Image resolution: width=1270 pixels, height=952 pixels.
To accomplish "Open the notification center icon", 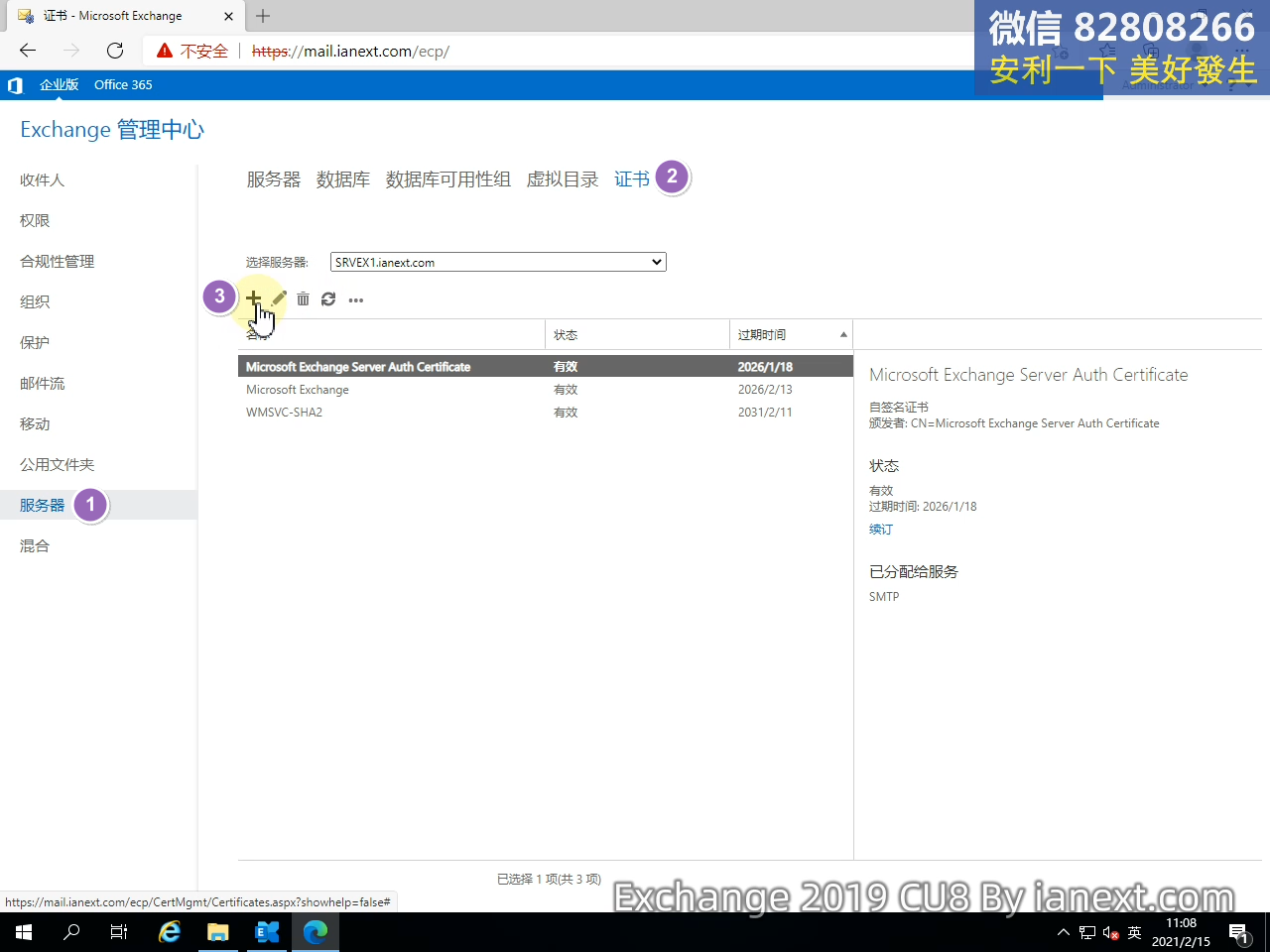I will tap(1238, 932).
